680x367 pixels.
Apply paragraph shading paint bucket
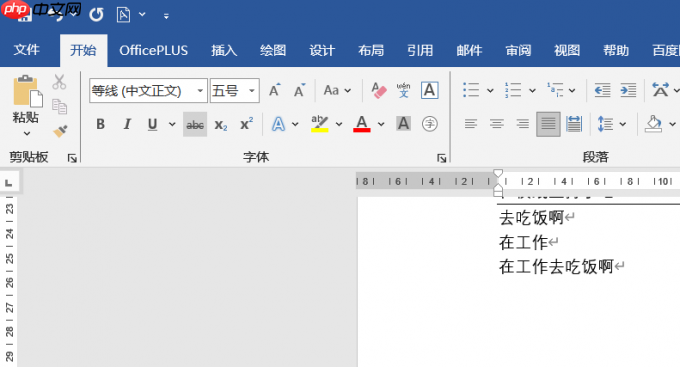(653, 124)
